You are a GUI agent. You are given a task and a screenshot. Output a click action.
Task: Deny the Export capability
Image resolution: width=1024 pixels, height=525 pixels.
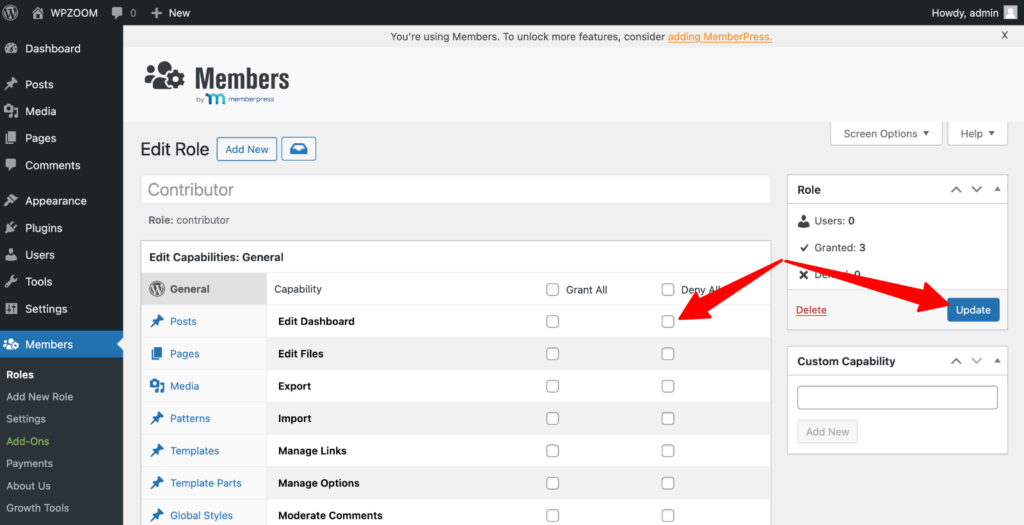click(667, 386)
